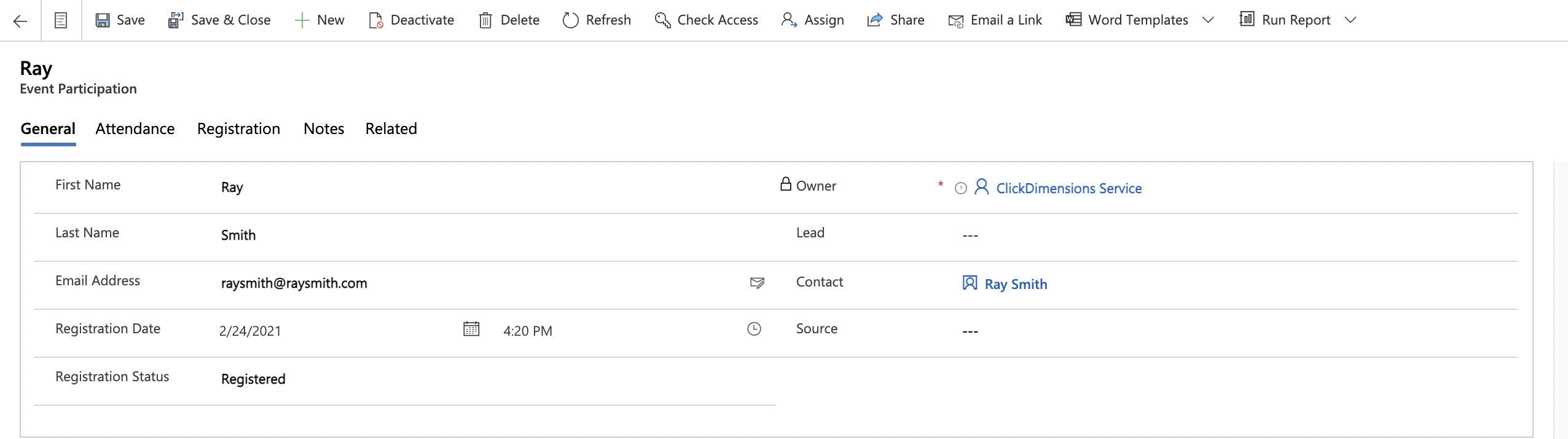
Task: Expand the Run Report dropdown chevron
Action: [1350, 20]
